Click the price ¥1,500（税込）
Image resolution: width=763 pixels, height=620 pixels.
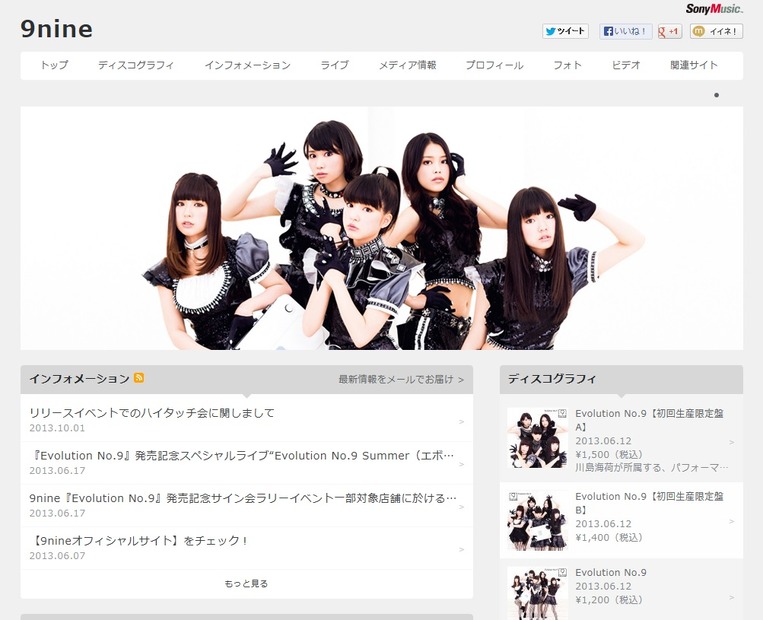coord(609,455)
